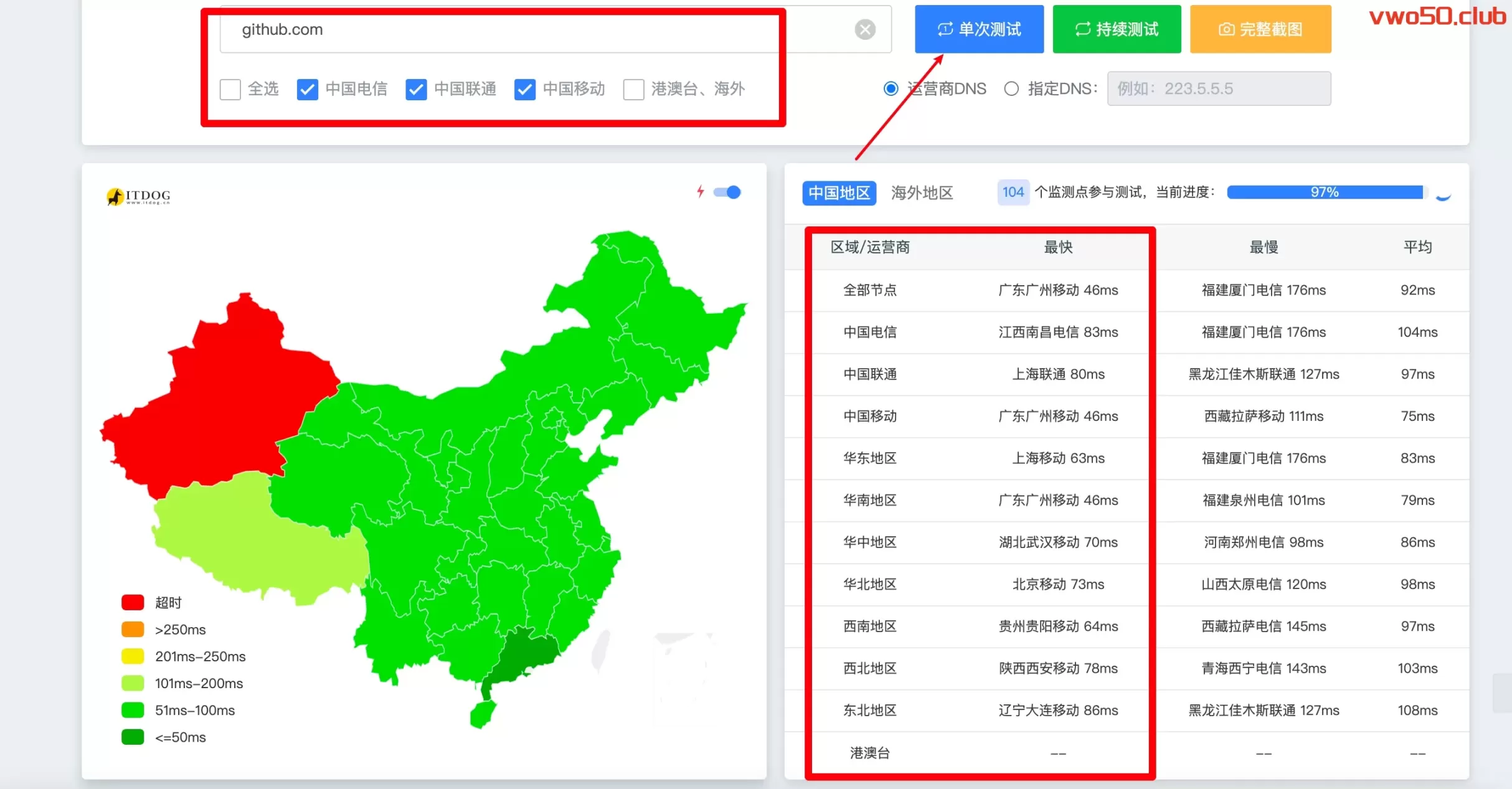Image resolution: width=1512 pixels, height=789 pixels.
Task: Click the 完整截图 screenshot button
Action: (1260, 29)
